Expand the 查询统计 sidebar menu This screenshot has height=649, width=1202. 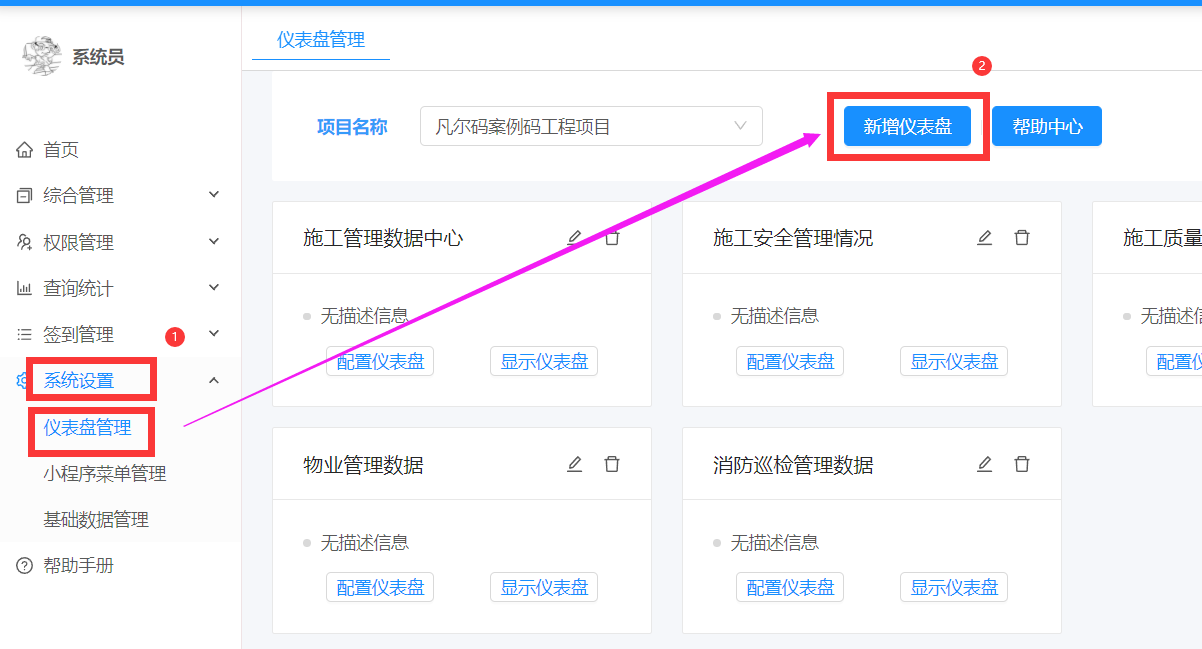(x=120, y=289)
